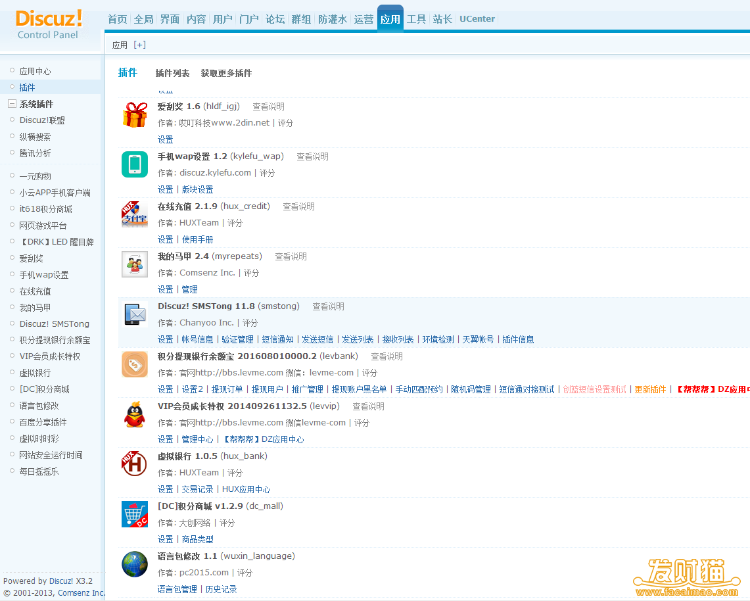Click the shopping cart icon for [DC]积分商城
Viewport: 750px width, 601px height.
135,514
